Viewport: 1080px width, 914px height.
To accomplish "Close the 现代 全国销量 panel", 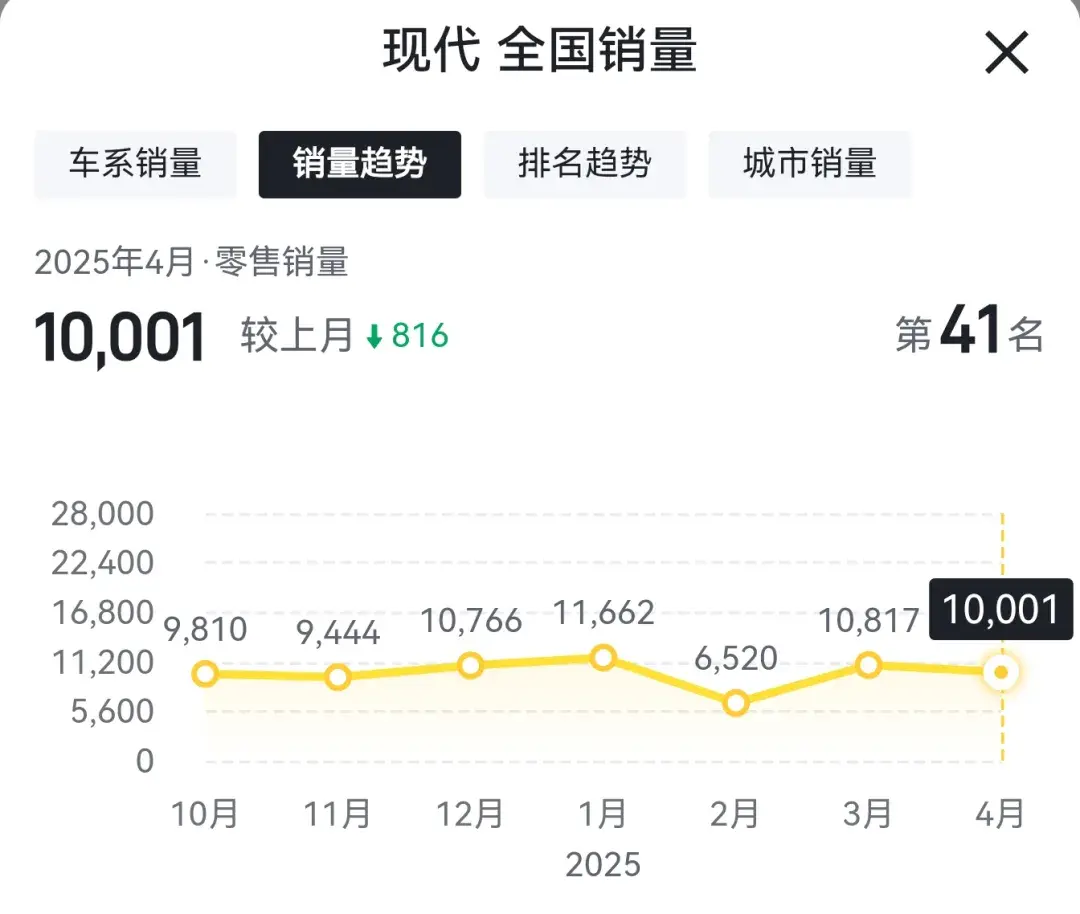I will click(x=1006, y=52).
